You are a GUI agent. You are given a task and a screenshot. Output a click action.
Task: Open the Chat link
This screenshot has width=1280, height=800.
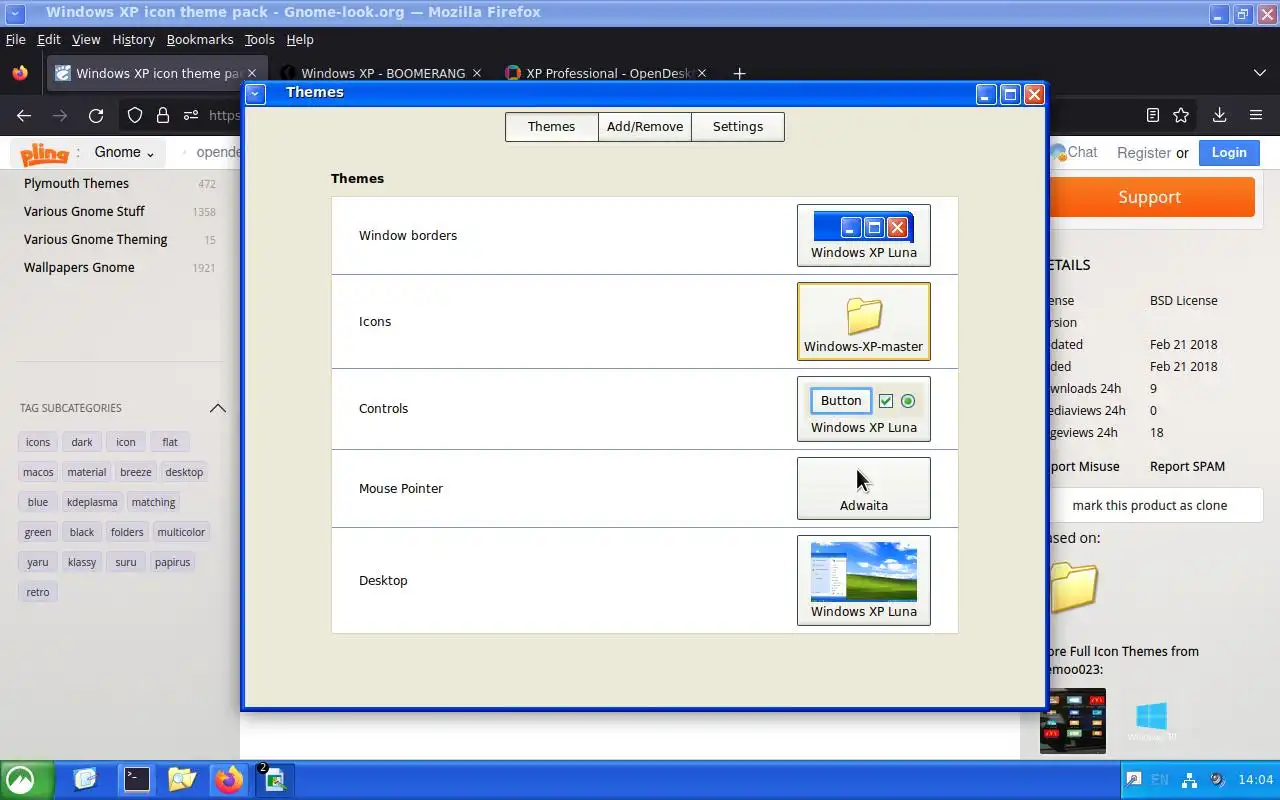point(1074,152)
